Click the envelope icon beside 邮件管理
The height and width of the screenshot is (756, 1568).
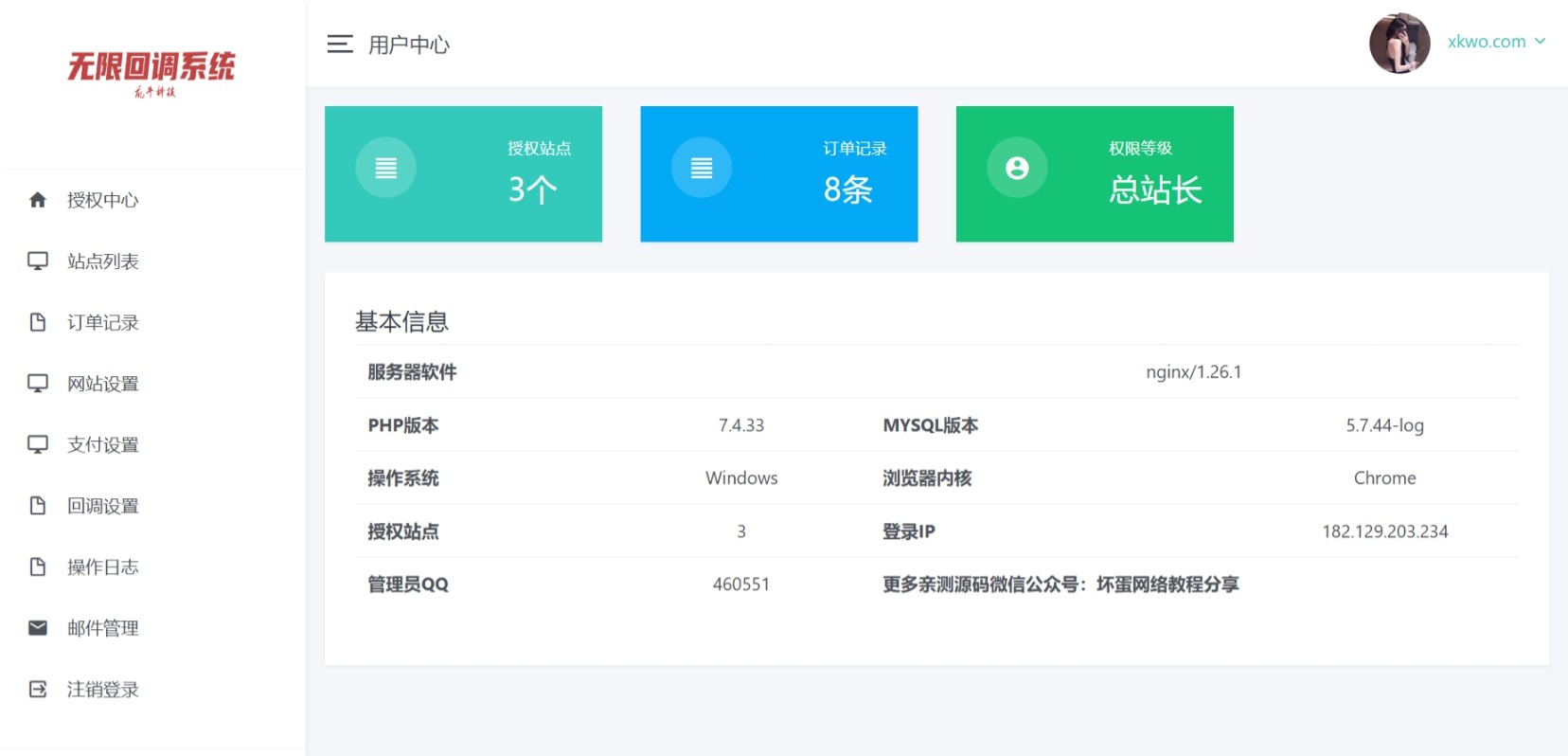coord(38,628)
